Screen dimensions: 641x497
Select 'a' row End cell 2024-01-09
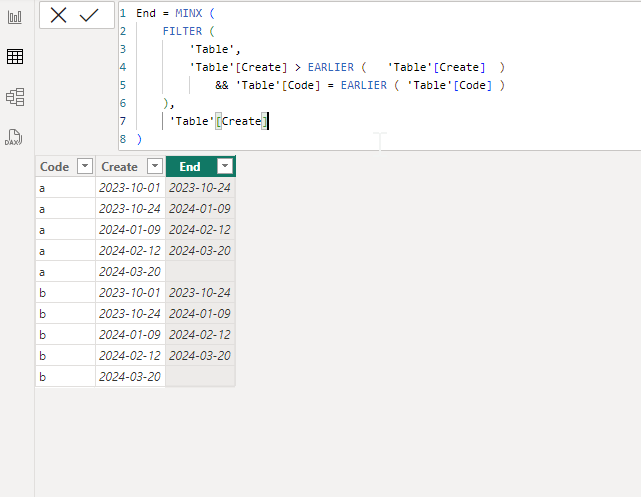(200, 208)
